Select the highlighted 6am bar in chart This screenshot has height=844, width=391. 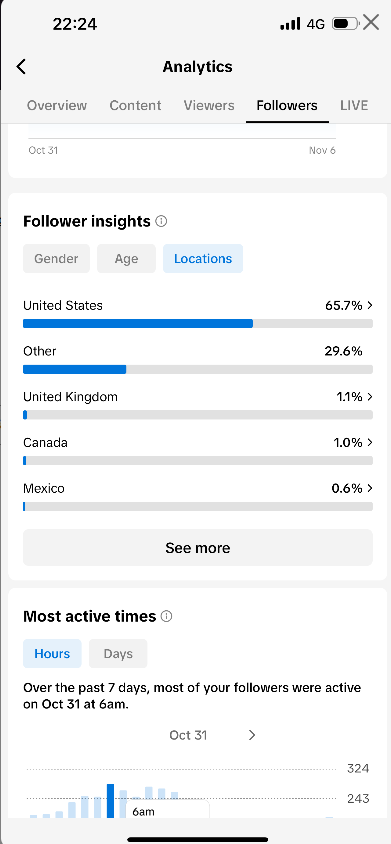pyautogui.click(x=110, y=800)
